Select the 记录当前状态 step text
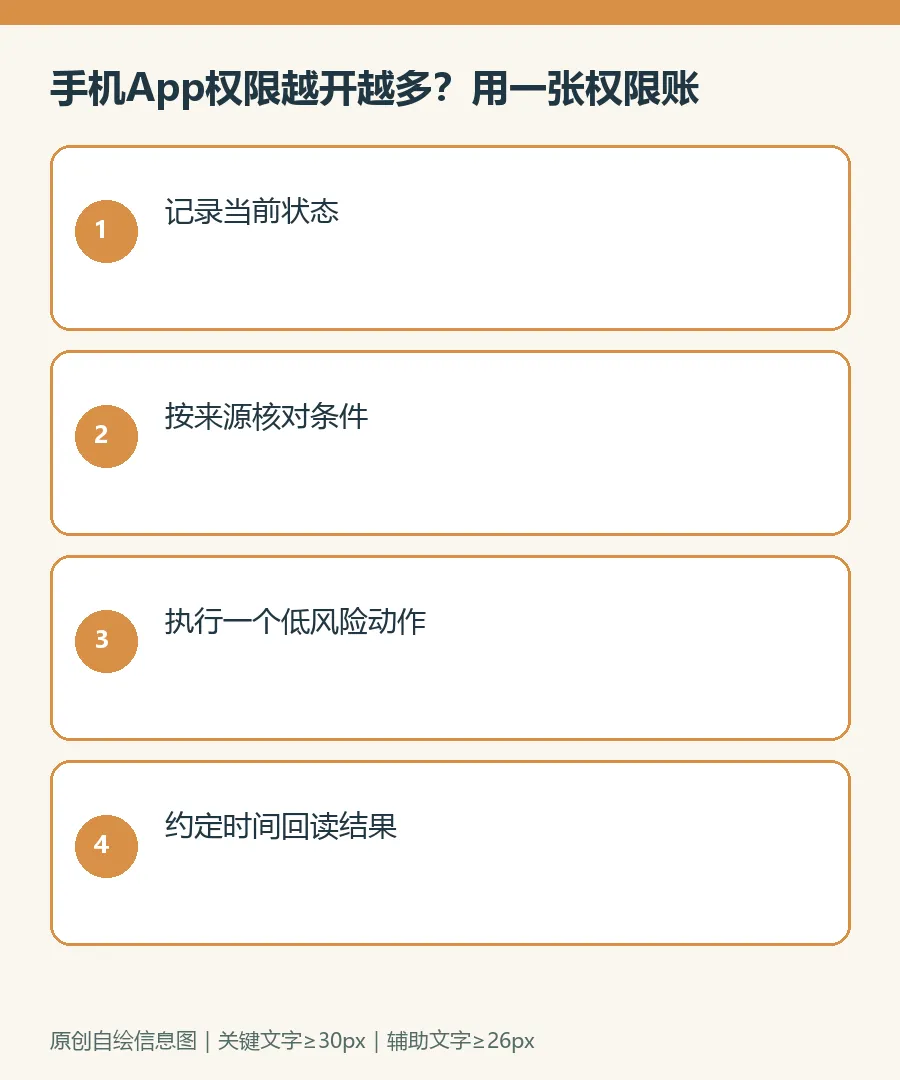Image resolution: width=900 pixels, height=1080 pixels. pos(251,211)
